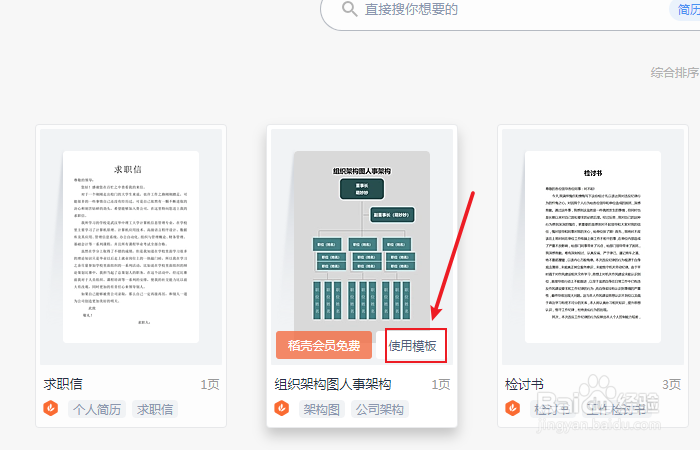Click the search magnifier icon
The width and height of the screenshot is (700, 450).
click(350, 9)
